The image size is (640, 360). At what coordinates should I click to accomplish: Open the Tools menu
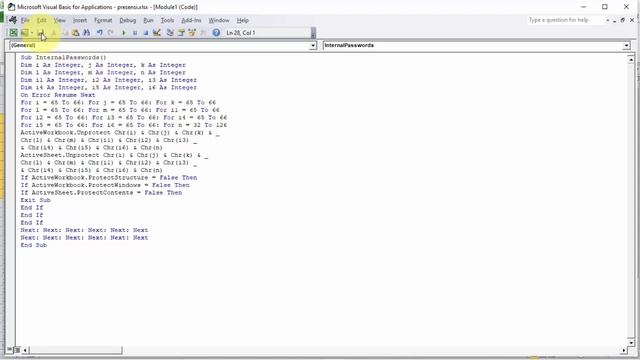point(167,20)
